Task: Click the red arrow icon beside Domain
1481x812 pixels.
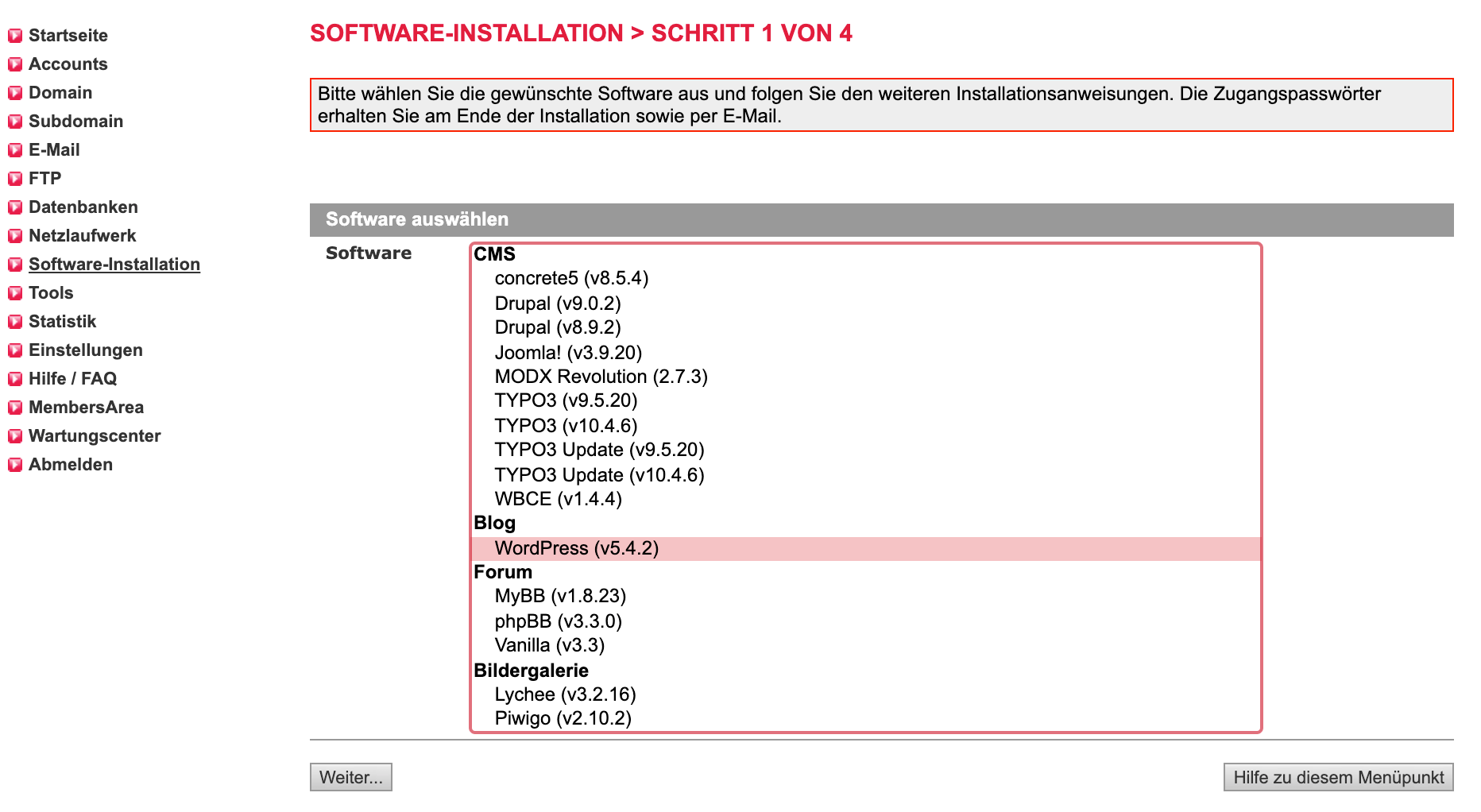Action: click(15, 93)
